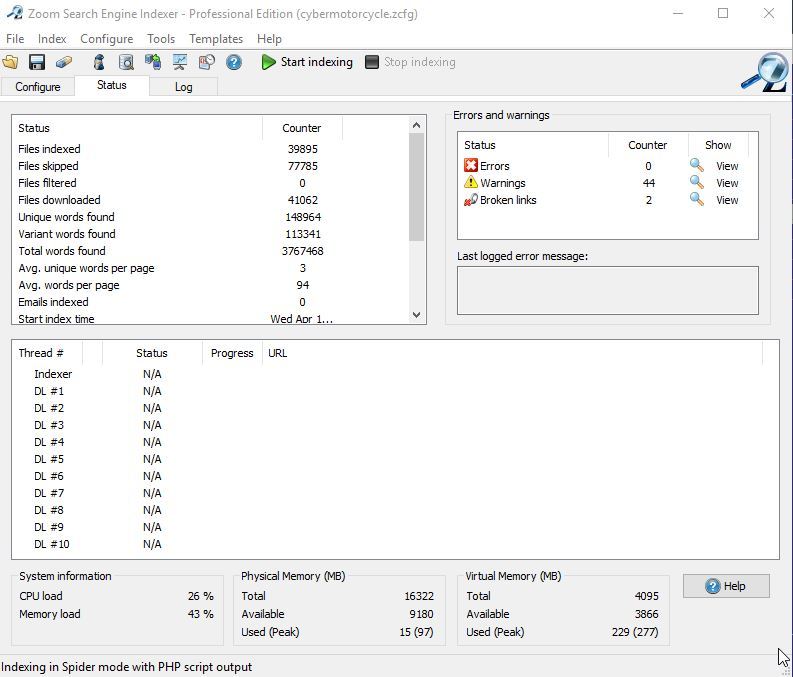
Task: Click the person figure toolbar icon
Action: (99, 62)
